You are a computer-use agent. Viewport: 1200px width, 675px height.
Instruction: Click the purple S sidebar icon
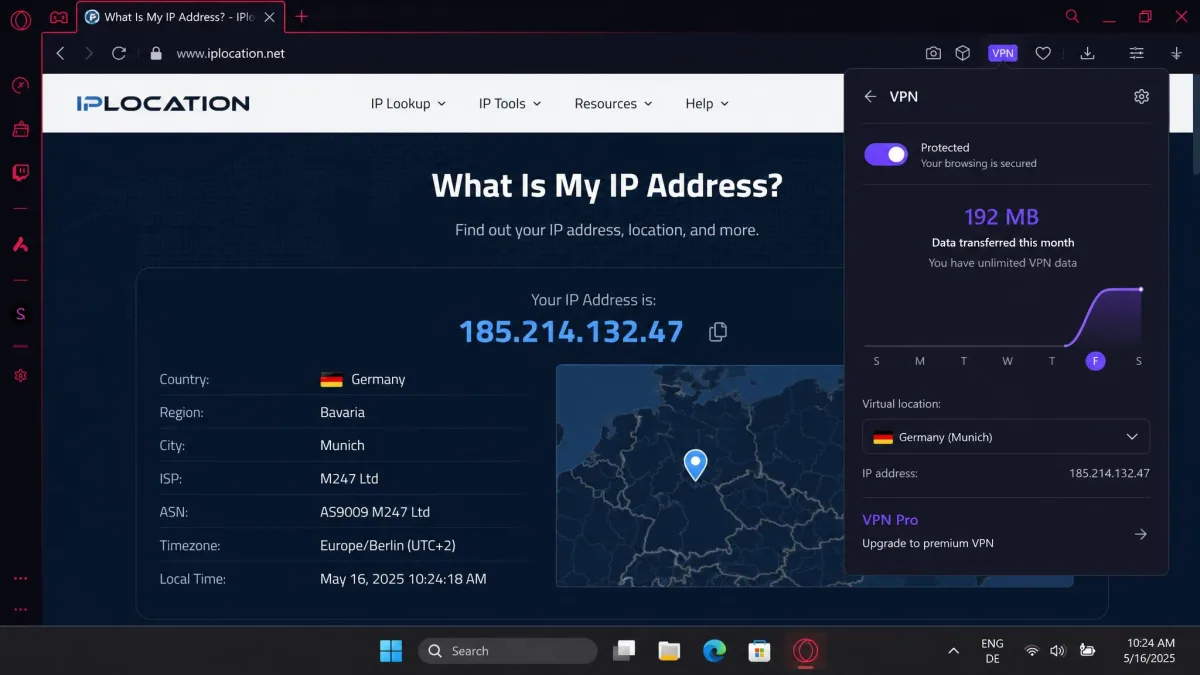tap(20, 314)
